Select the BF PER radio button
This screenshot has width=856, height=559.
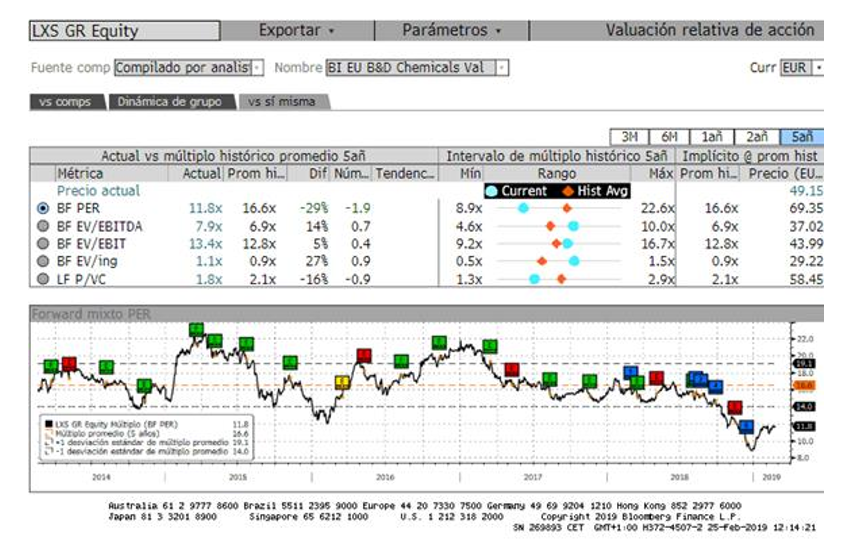click(43, 208)
